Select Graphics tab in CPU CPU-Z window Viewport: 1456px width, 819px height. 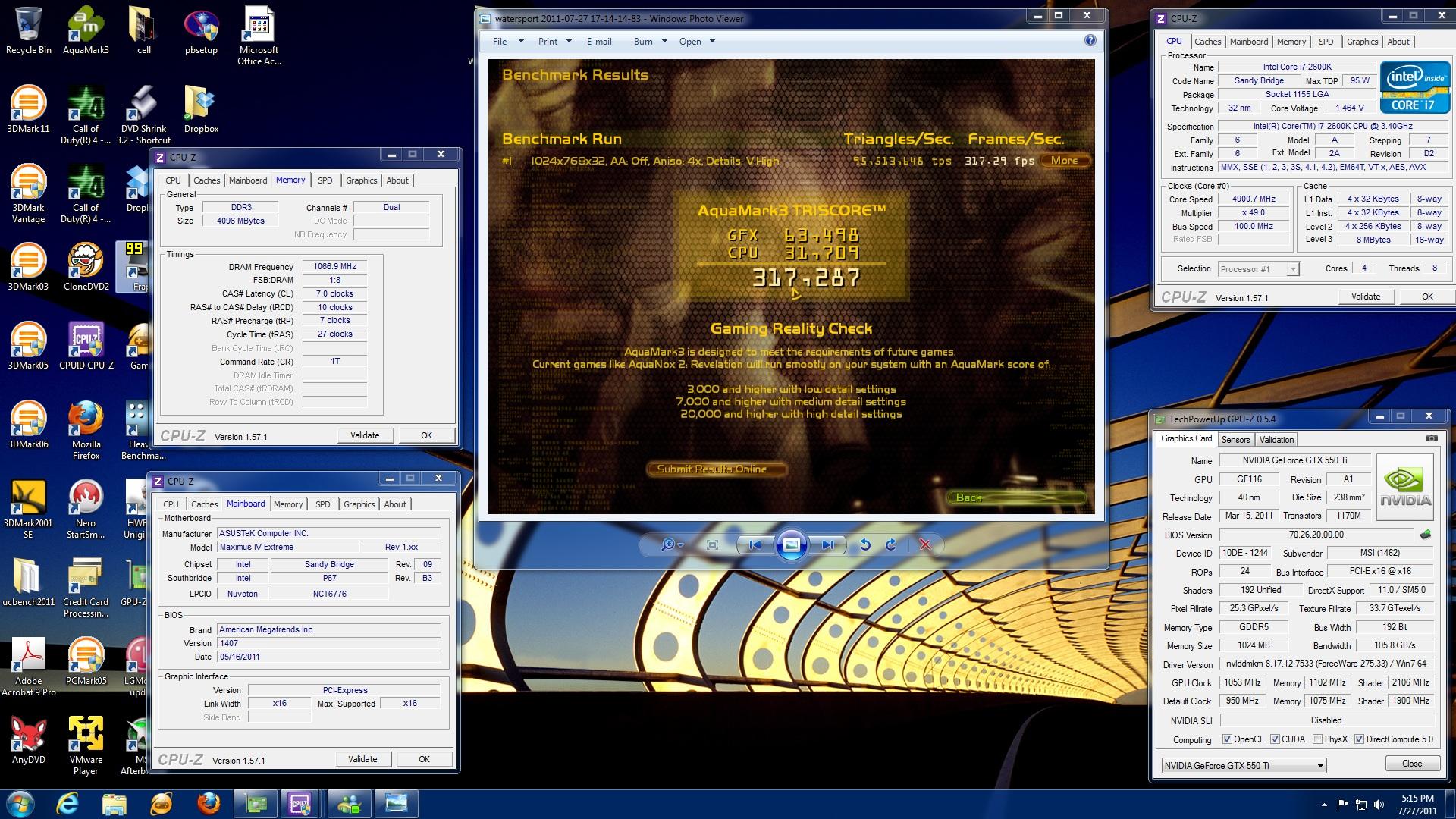tap(1362, 42)
